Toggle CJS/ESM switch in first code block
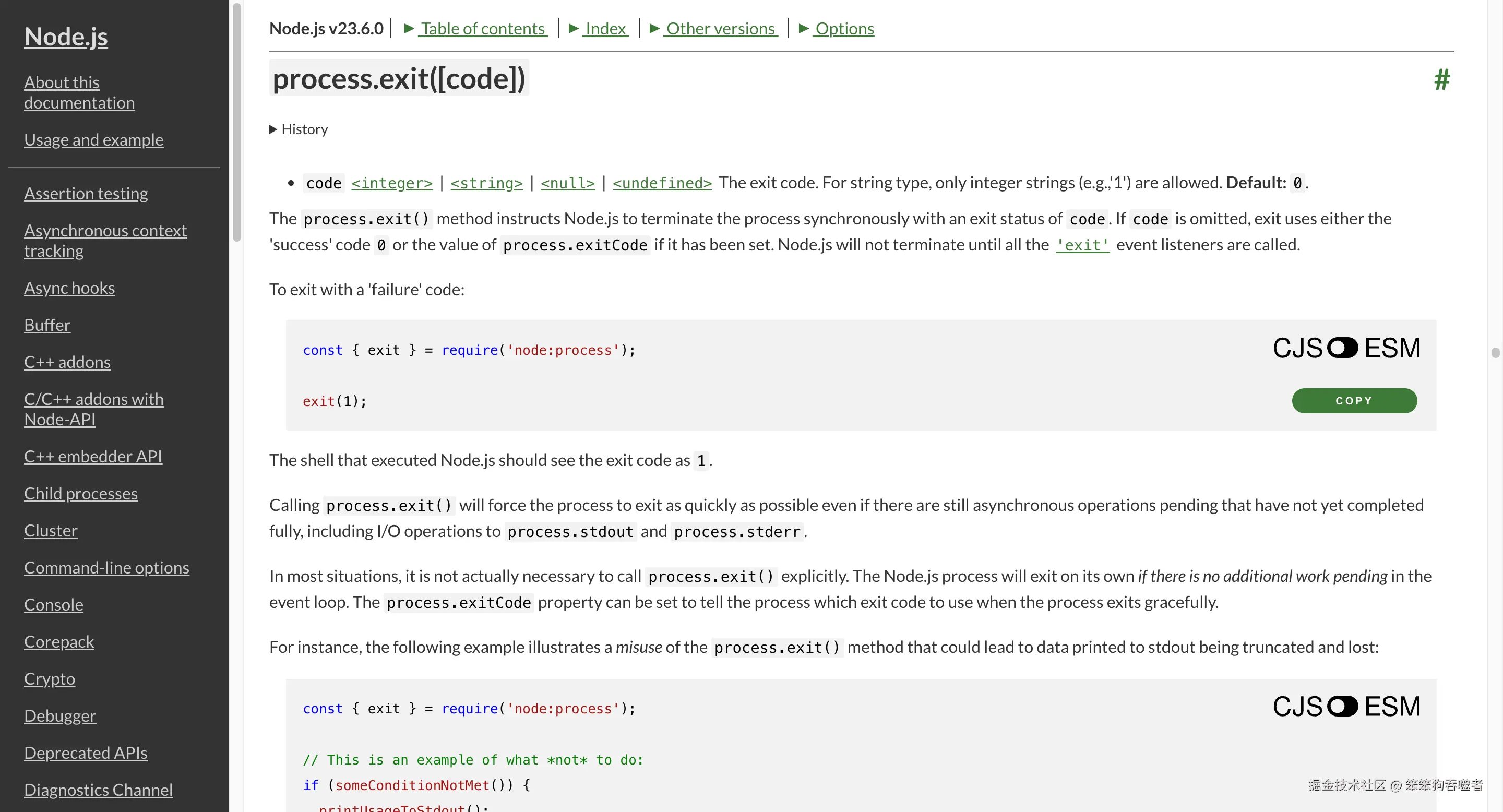Screen dimensions: 1503x812 [1342, 348]
